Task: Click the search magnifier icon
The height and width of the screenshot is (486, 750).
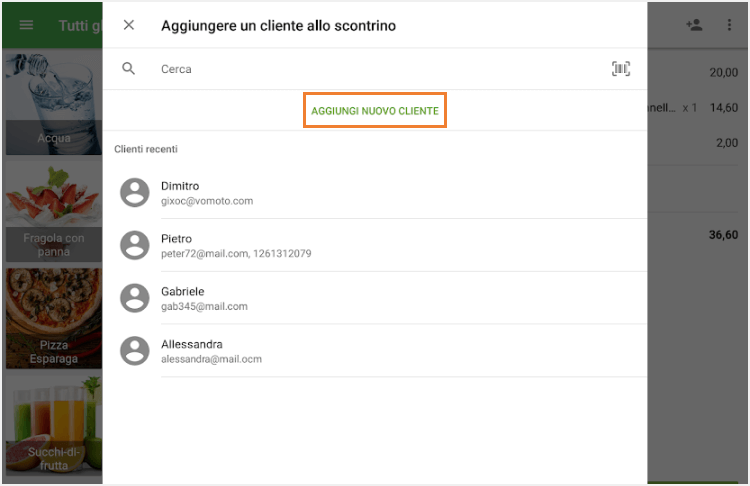Action: click(128, 68)
